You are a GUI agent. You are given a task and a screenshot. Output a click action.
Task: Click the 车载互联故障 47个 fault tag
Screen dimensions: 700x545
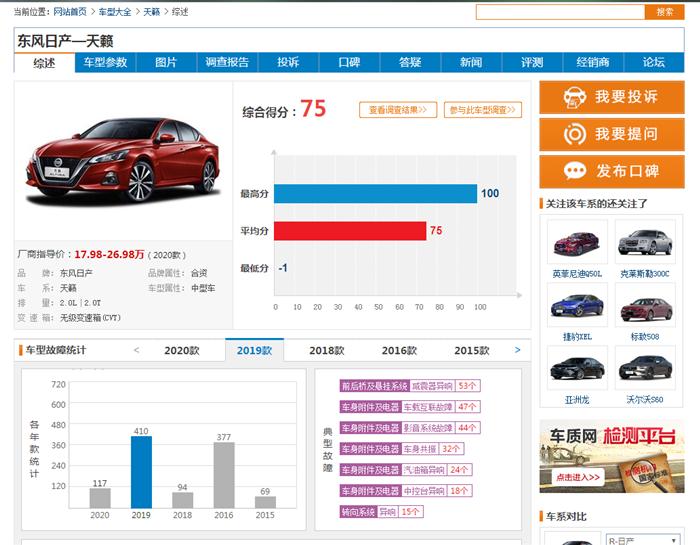point(410,407)
